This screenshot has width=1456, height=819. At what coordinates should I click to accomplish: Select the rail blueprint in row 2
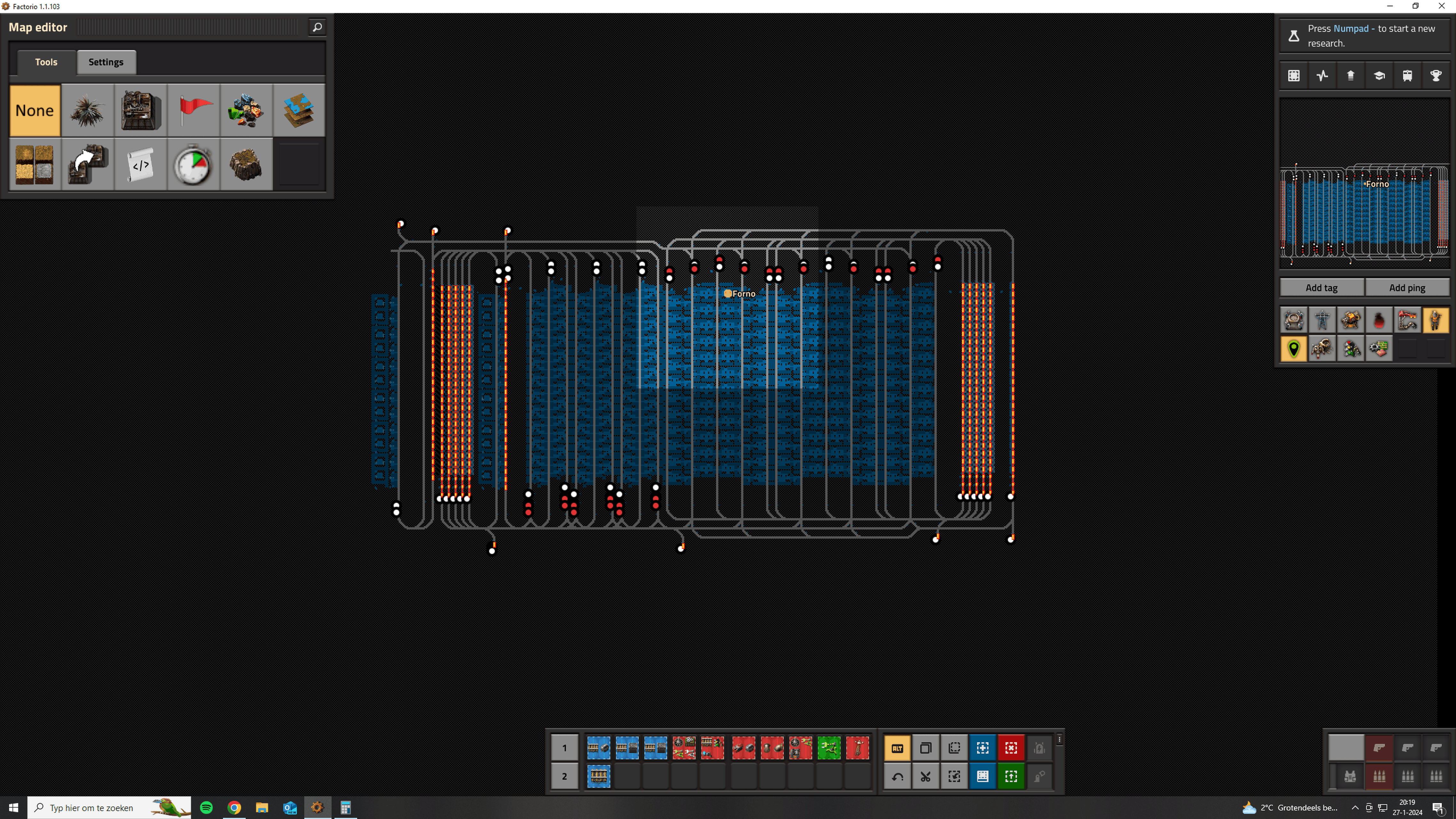tap(599, 776)
